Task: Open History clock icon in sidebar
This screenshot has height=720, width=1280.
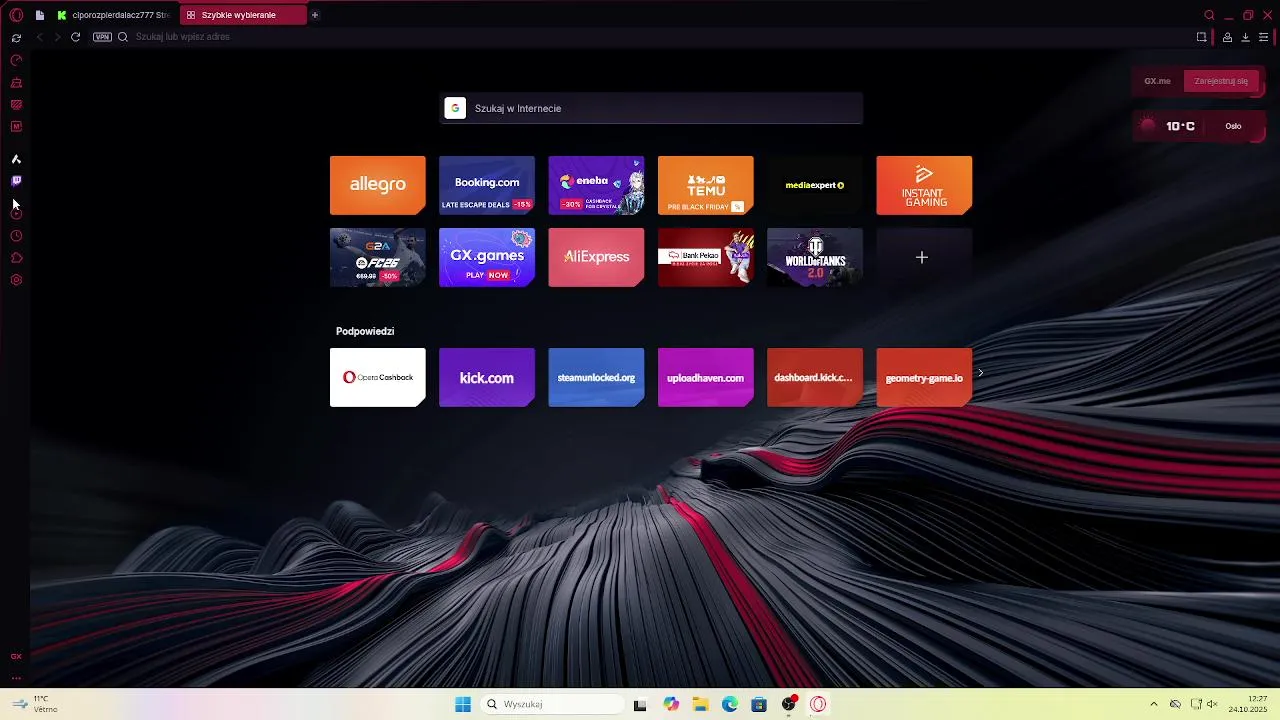Action: point(16,236)
